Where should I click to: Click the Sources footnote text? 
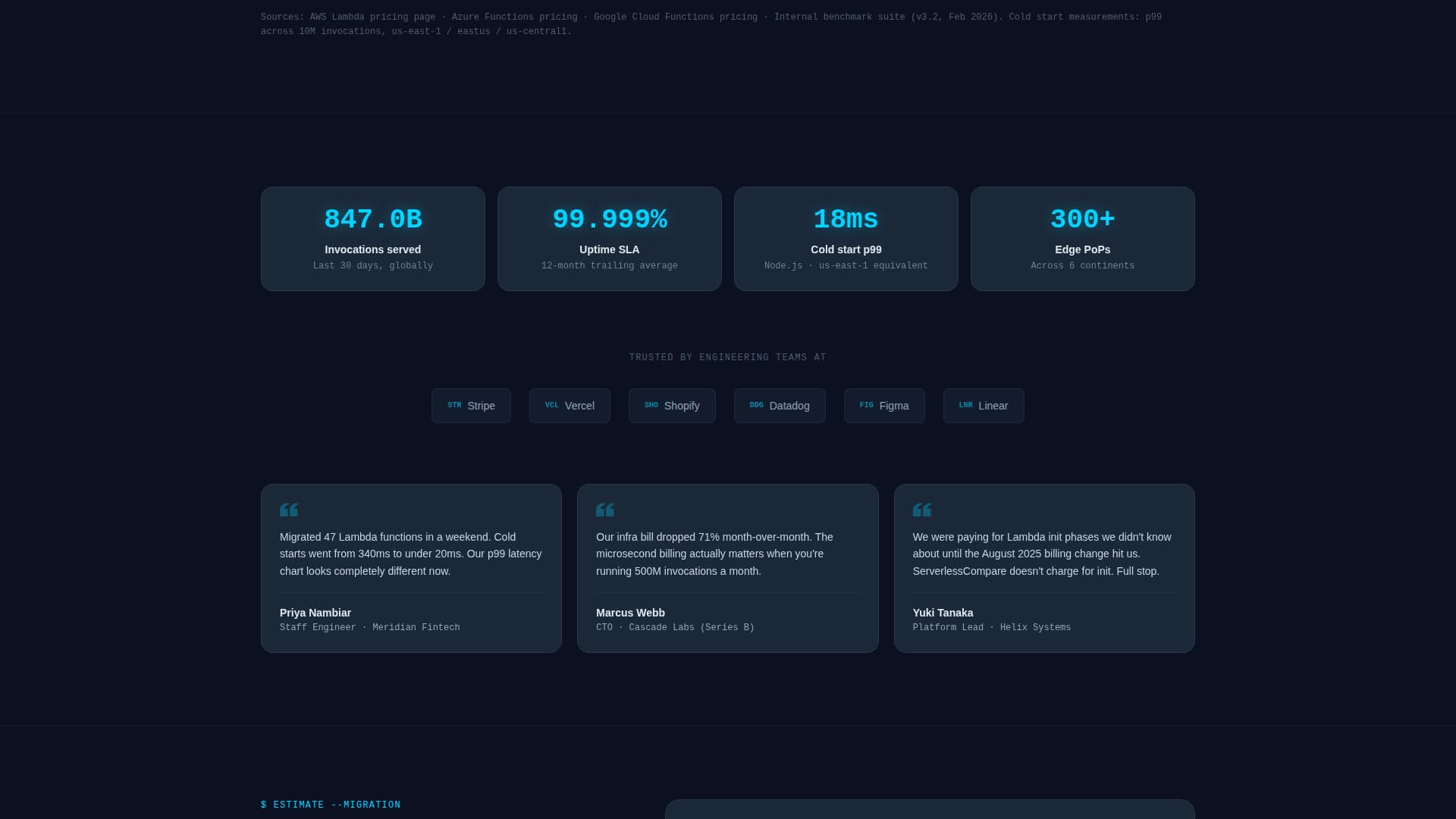711,24
